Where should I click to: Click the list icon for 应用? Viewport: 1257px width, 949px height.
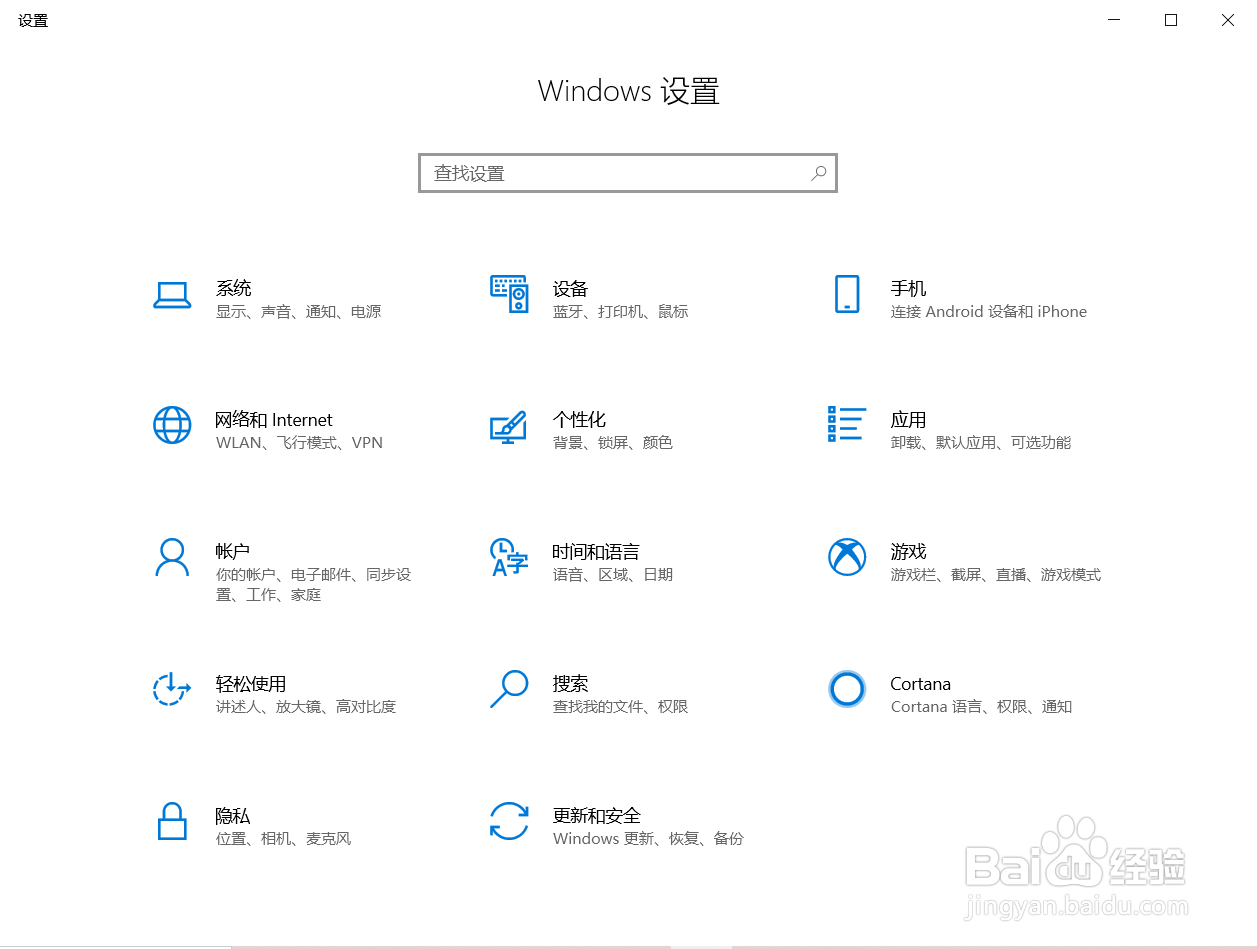coord(847,424)
